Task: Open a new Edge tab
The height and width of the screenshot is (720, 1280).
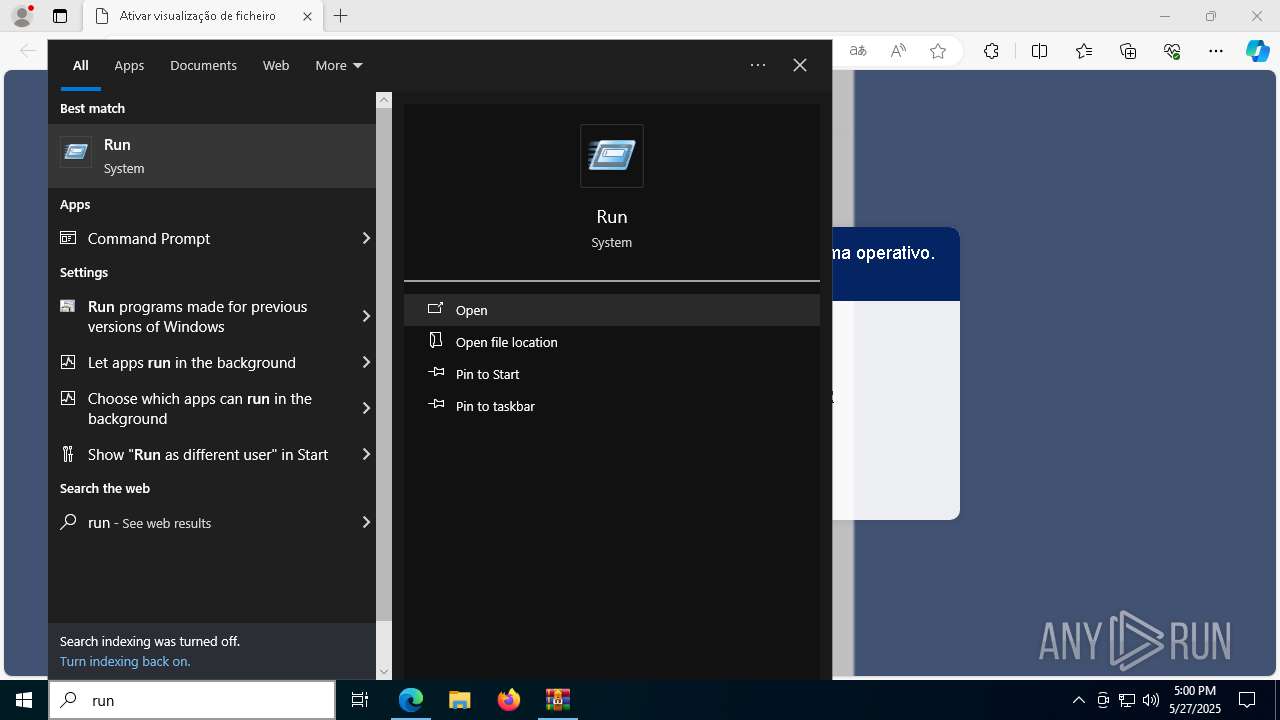Action: point(341,16)
